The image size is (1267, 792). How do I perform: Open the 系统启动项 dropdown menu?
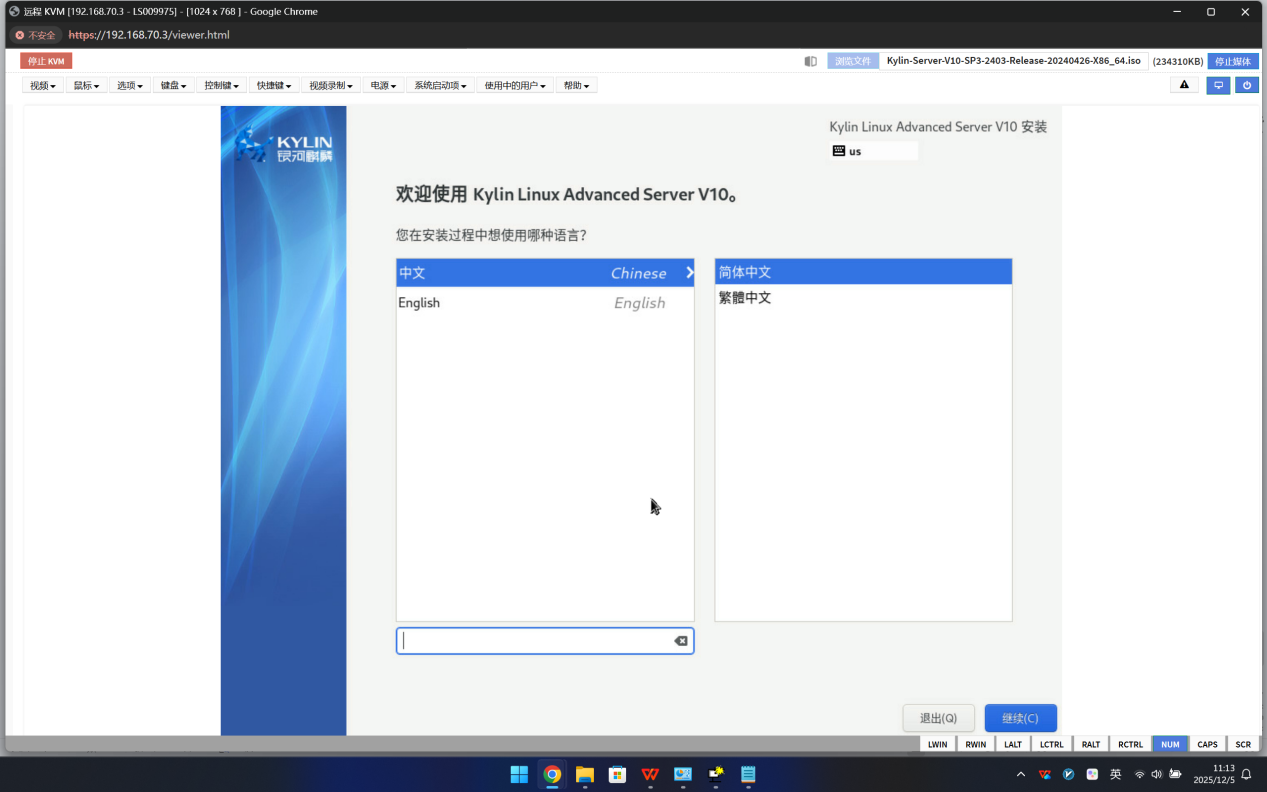point(440,86)
